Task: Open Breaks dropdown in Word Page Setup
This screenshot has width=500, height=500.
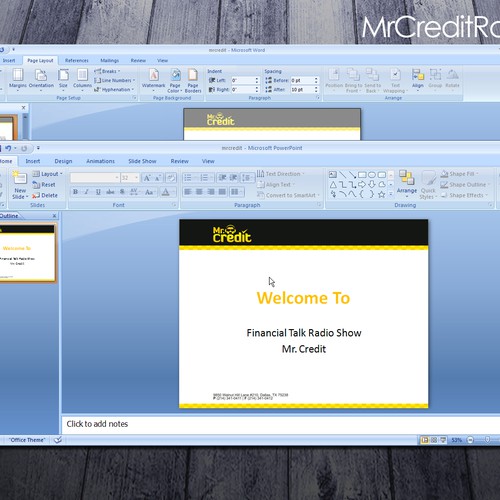Action: click(107, 71)
